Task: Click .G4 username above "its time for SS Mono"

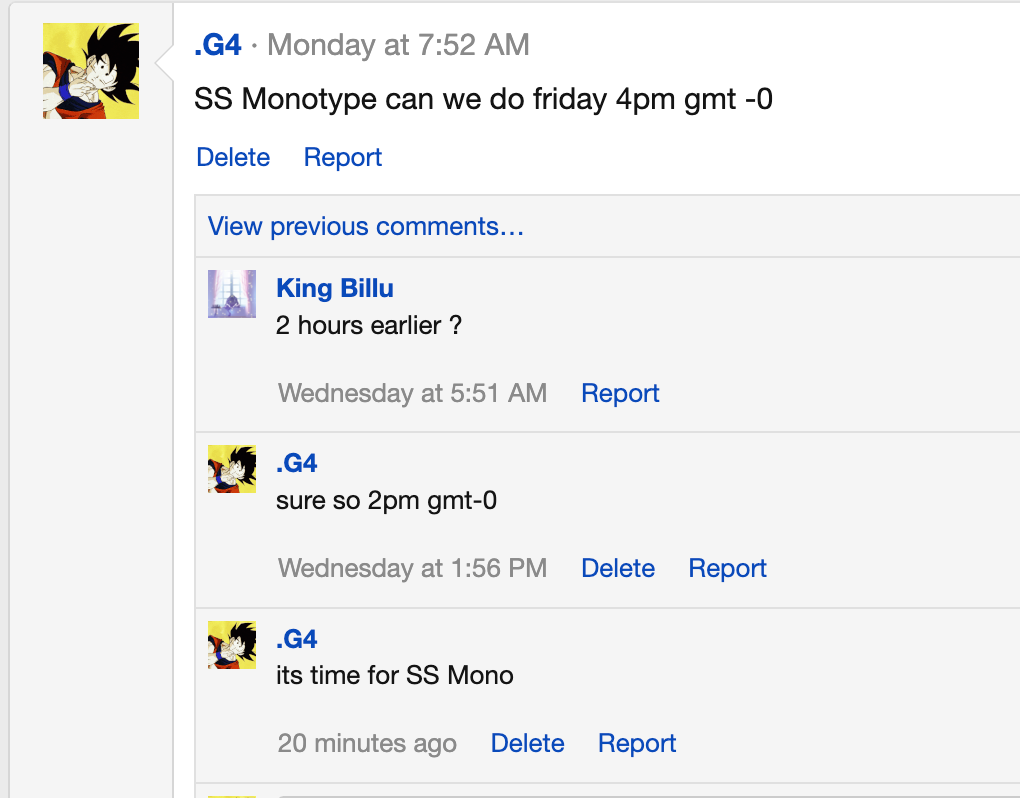Action: click(x=297, y=639)
